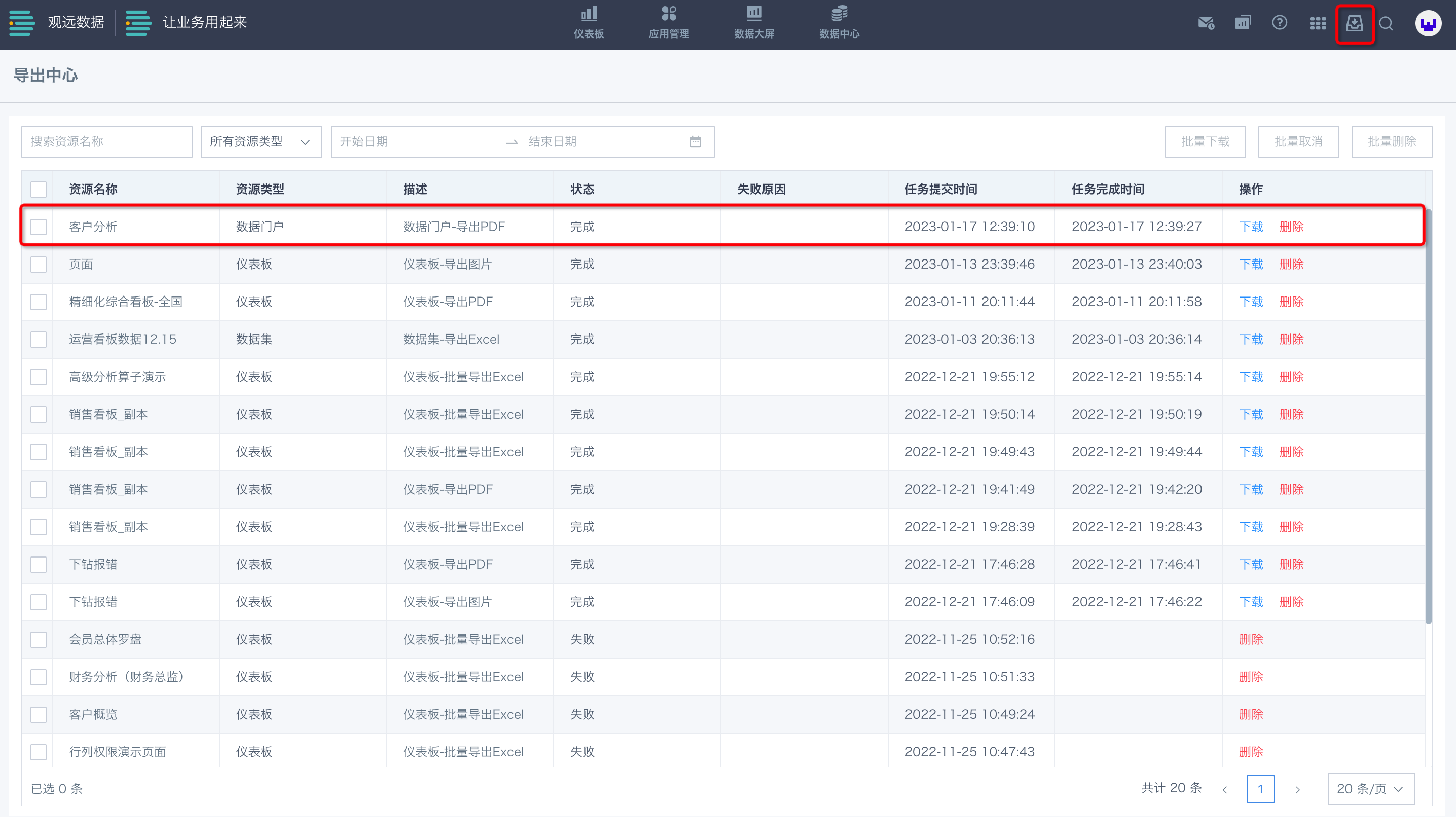Screen dimensions: 1456x817
Task: Check the 客户分析 row checkbox
Action: point(39,227)
